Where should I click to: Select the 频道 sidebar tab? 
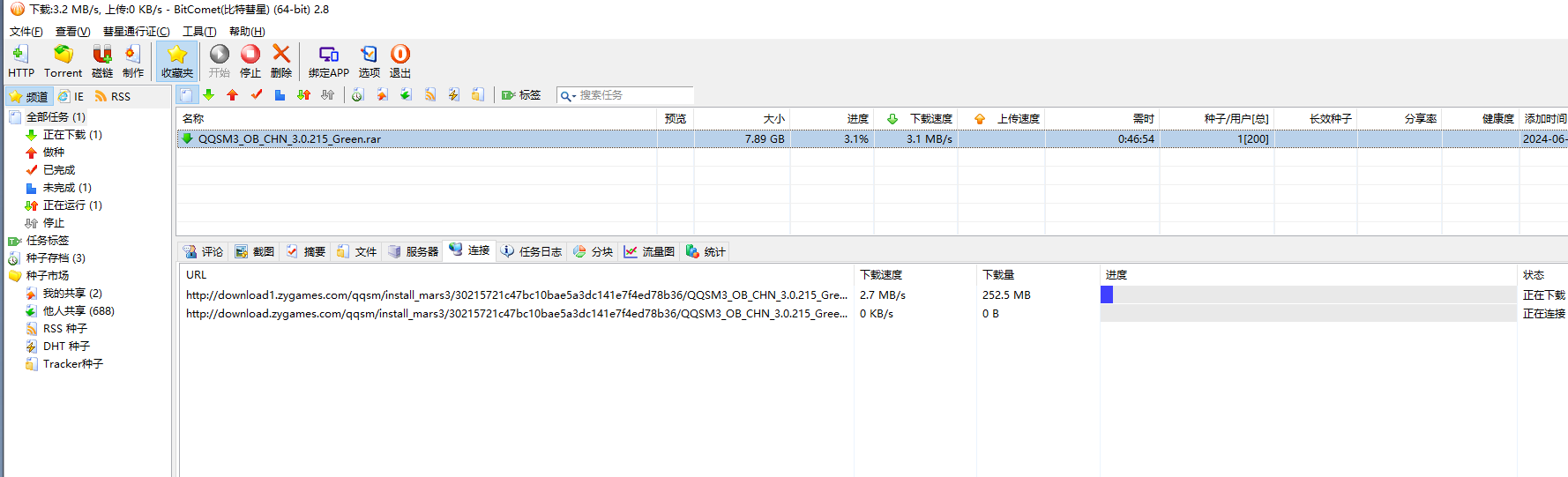point(28,96)
